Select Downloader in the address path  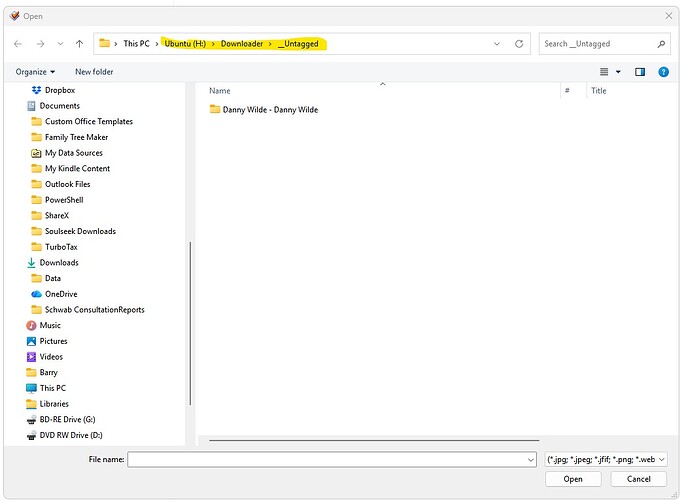(242, 43)
